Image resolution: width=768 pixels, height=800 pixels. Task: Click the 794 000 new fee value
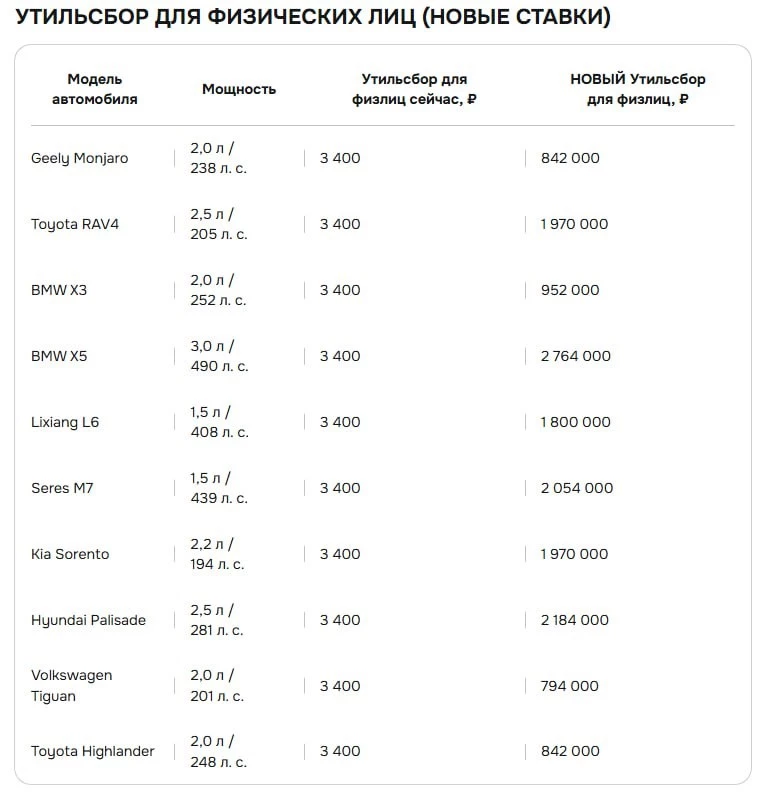[570, 686]
